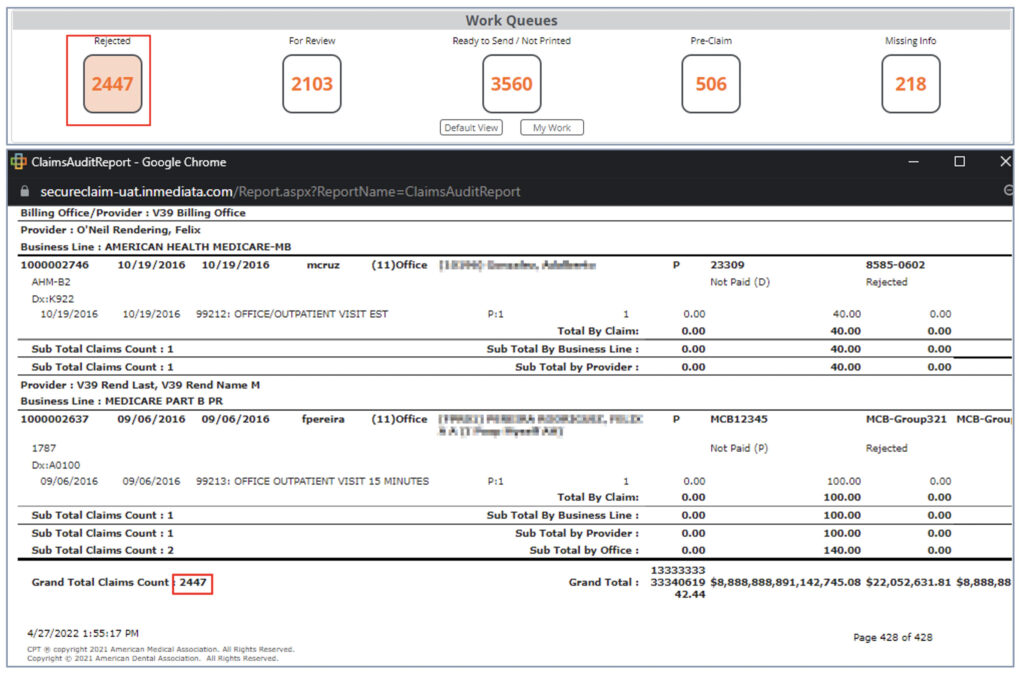Click claim number 1000002637

[54, 419]
